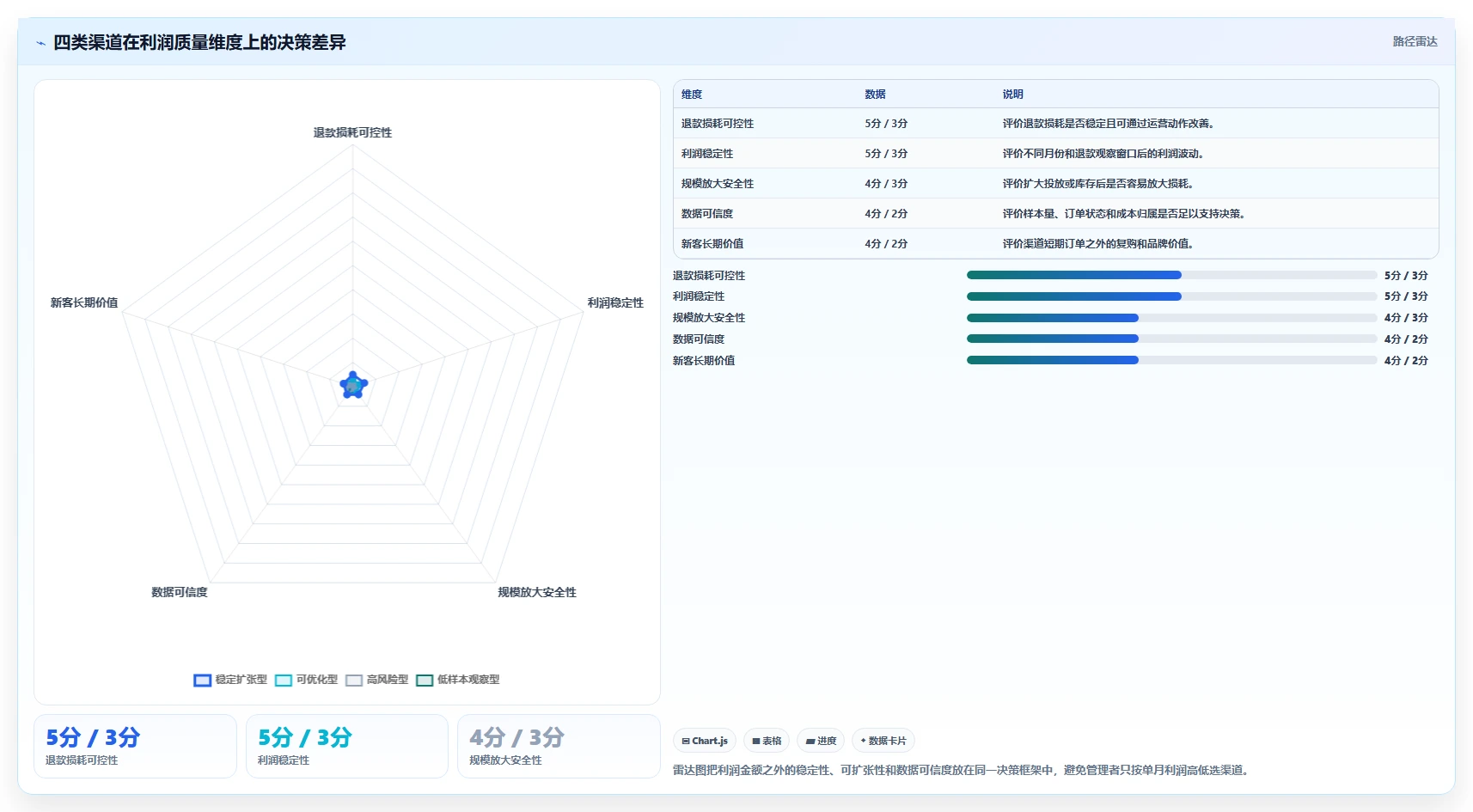Image resolution: width=1473 pixels, height=812 pixels.
Task: Open the 退款损耗可控性 data card
Action: [x=135, y=746]
